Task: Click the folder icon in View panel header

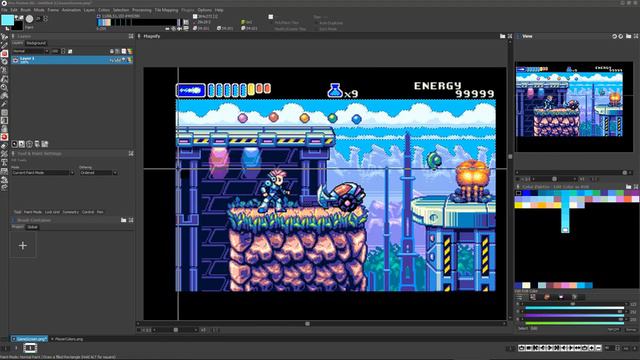Action: [x=629, y=36]
